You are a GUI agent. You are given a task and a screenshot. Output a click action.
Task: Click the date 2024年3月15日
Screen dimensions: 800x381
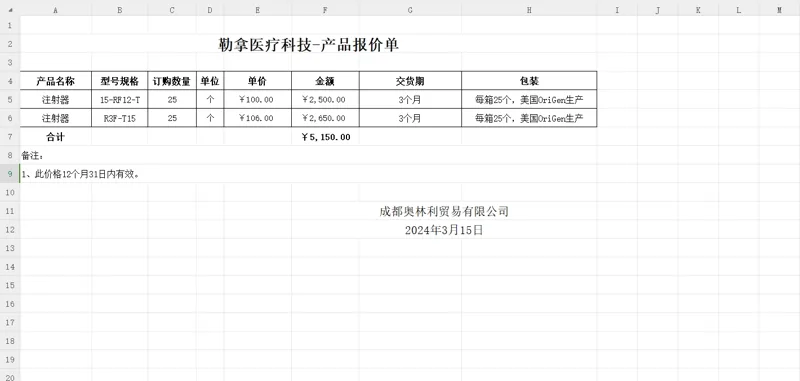(x=444, y=230)
